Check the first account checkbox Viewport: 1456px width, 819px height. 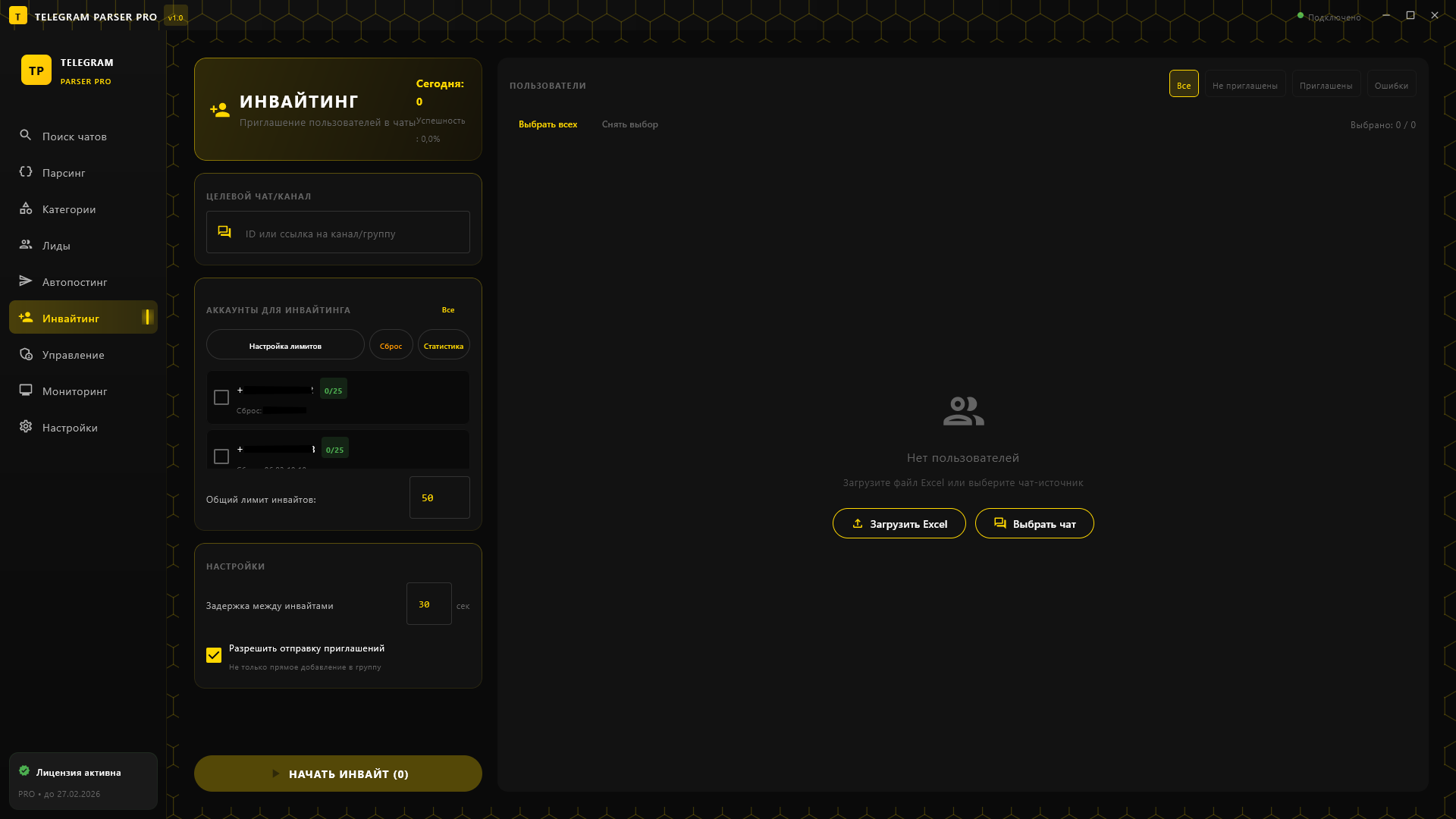[x=221, y=397]
